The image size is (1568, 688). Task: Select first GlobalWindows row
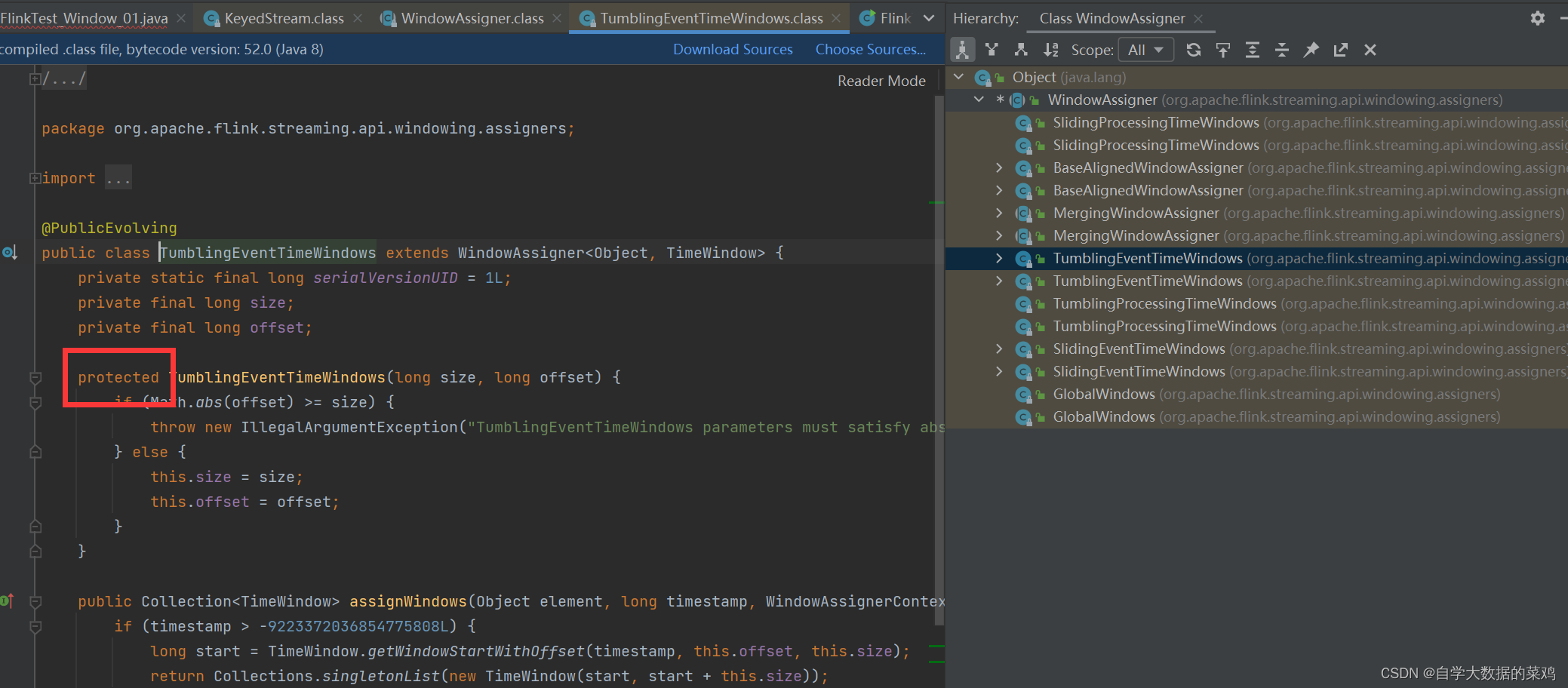1256,394
